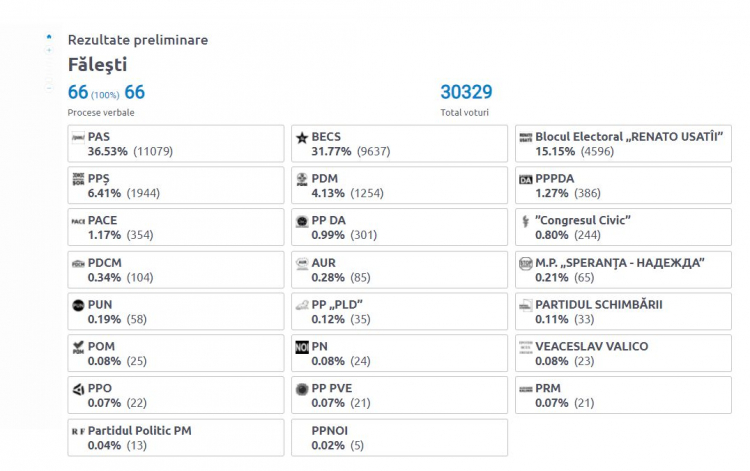Screen dimensions: 750x471
Task: Click the BECS star icon
Action: [302, 138]
